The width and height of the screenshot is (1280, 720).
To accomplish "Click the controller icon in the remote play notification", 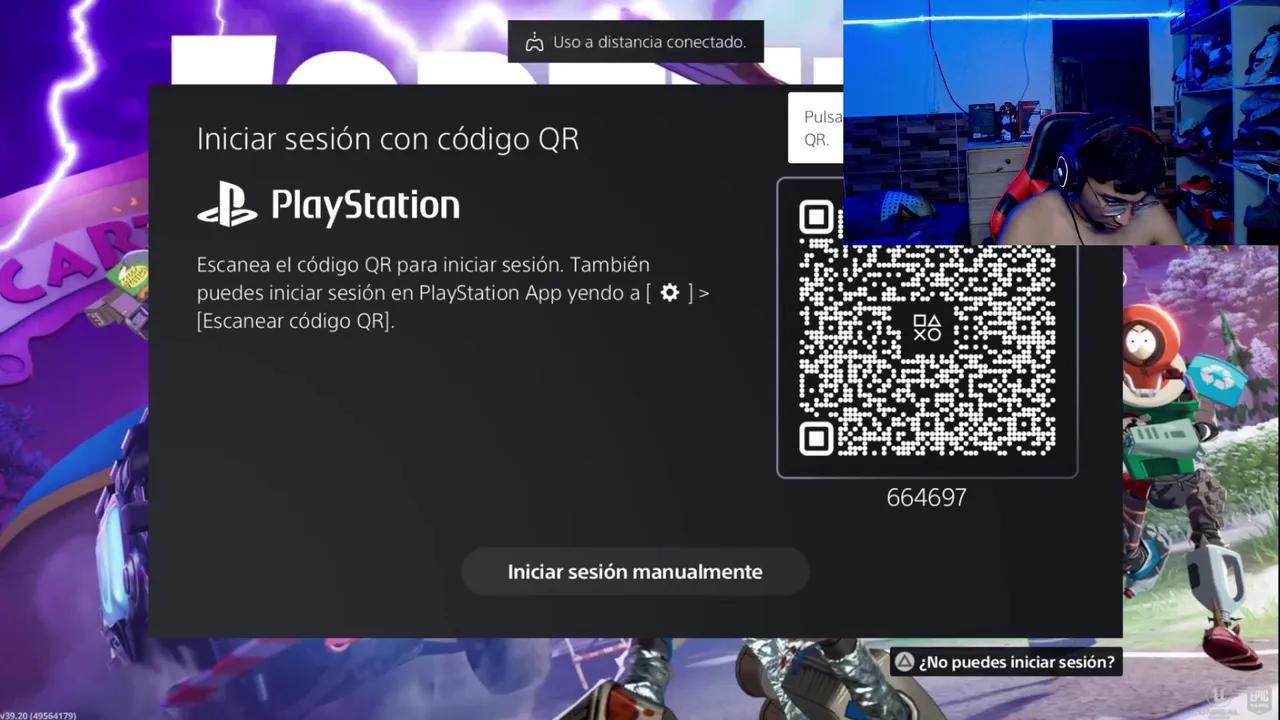I will click(x=535, y=42).
